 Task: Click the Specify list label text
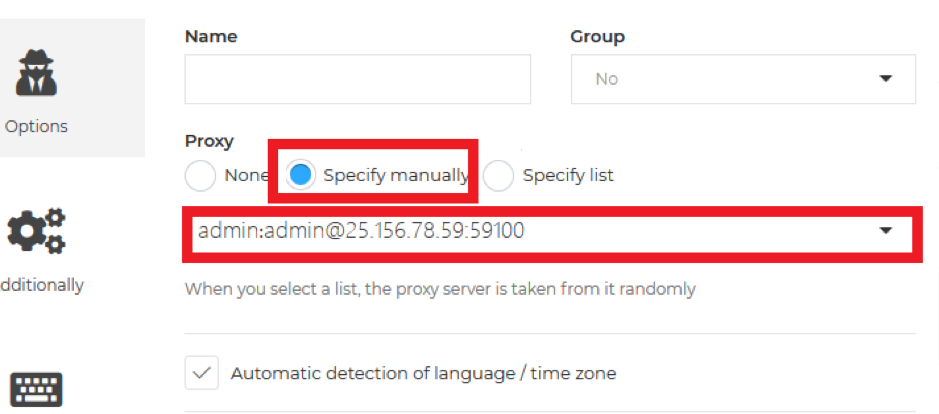568,176
